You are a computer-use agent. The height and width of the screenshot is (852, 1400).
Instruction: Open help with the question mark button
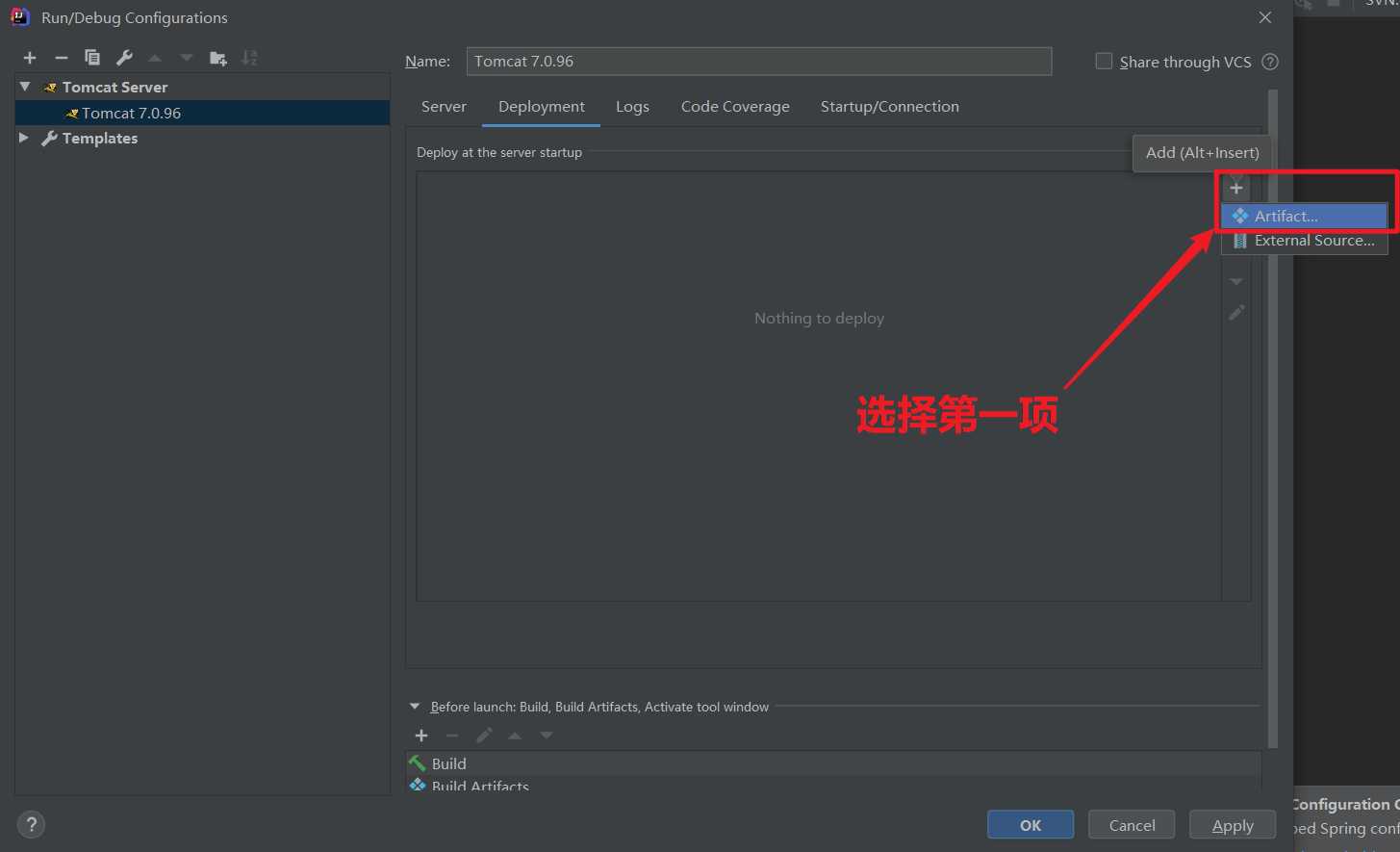point(31,825)
